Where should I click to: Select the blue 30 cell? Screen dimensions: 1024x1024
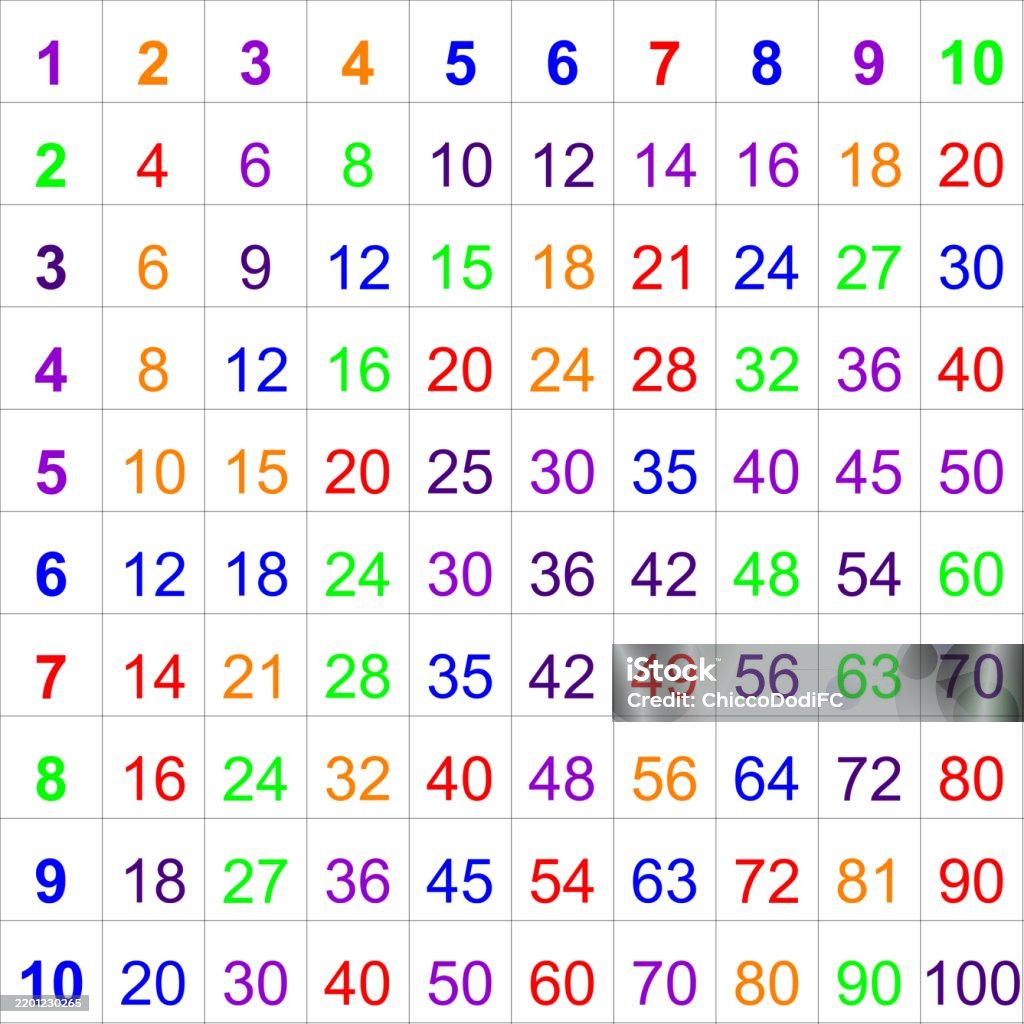[971, 268]
